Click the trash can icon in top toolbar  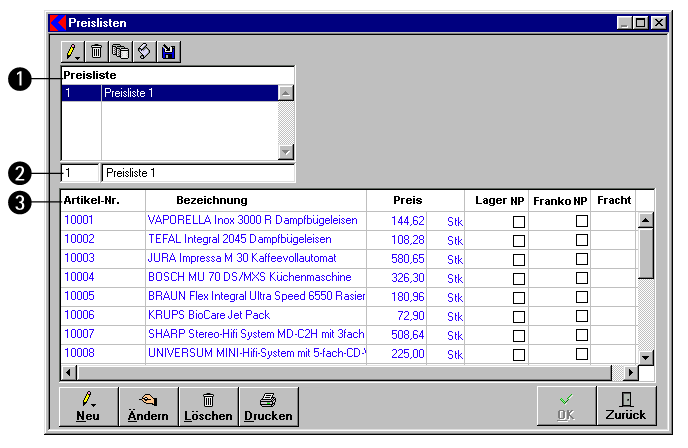(97, 50)
